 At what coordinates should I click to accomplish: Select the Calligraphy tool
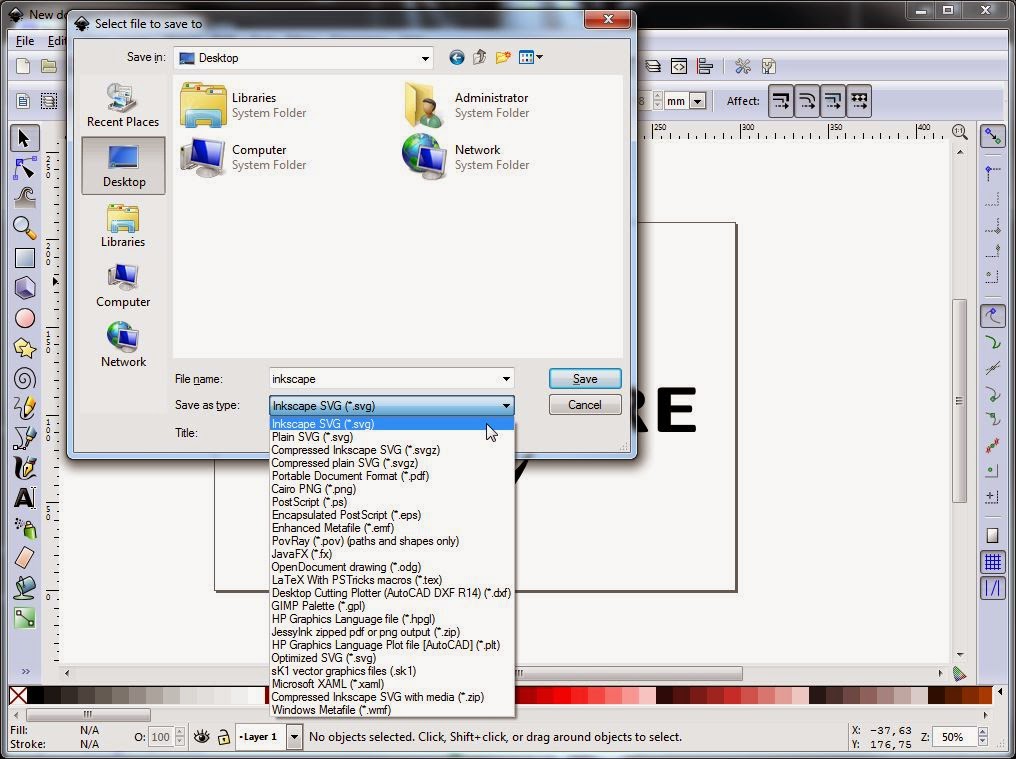(25, 468)
